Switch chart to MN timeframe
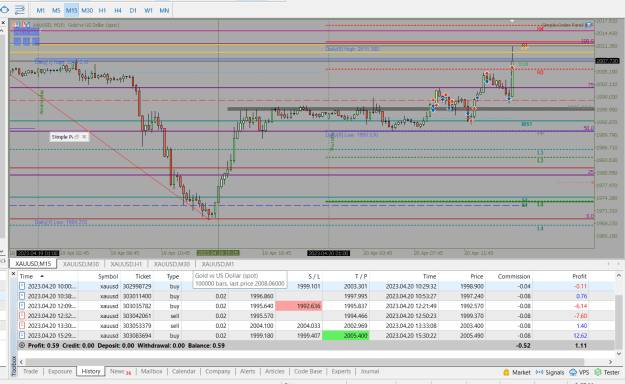The height and width of the screenshot is (384, 625). pyautogui.click(x=164, y=10)
